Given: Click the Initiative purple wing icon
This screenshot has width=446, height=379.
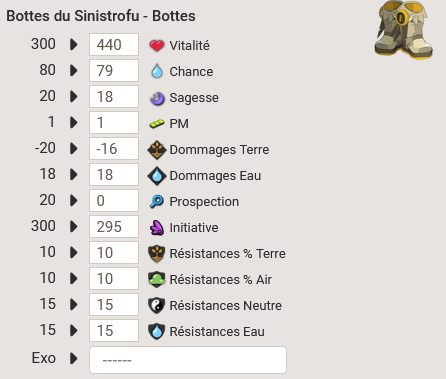Looking at the screenshot, I should 157,228.
